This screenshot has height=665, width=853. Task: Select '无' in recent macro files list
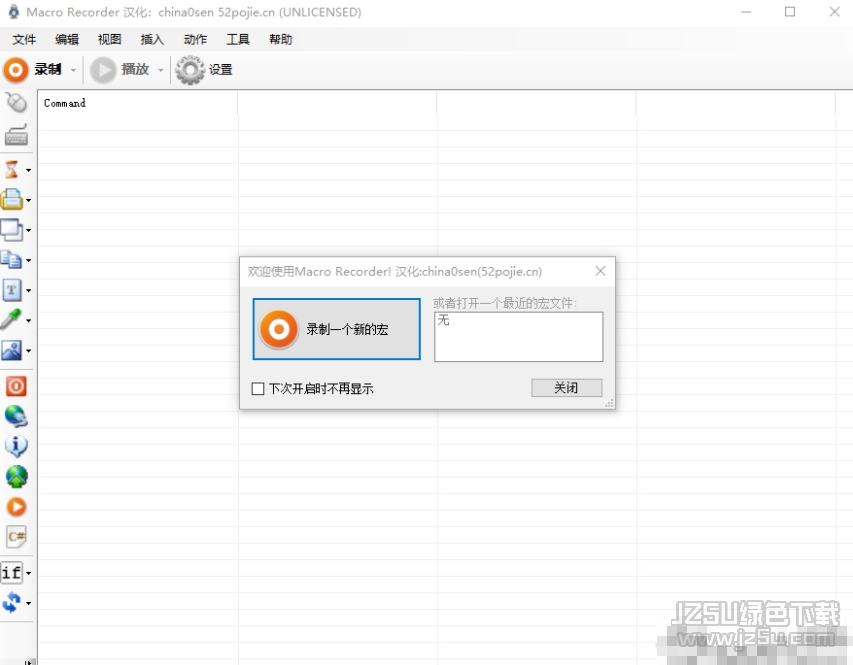click(443, 320)
